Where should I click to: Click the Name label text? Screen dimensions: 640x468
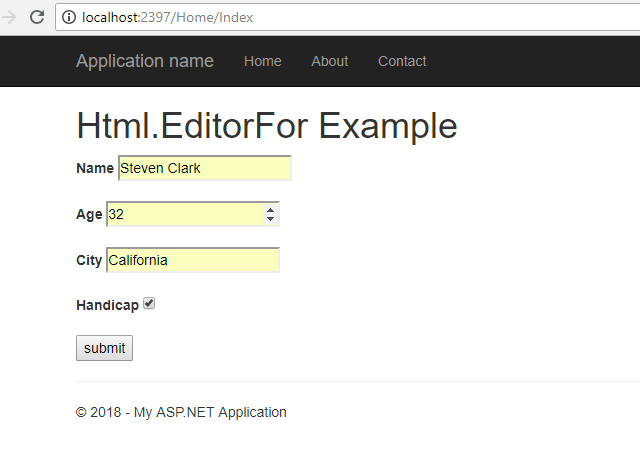pos(95,168)
